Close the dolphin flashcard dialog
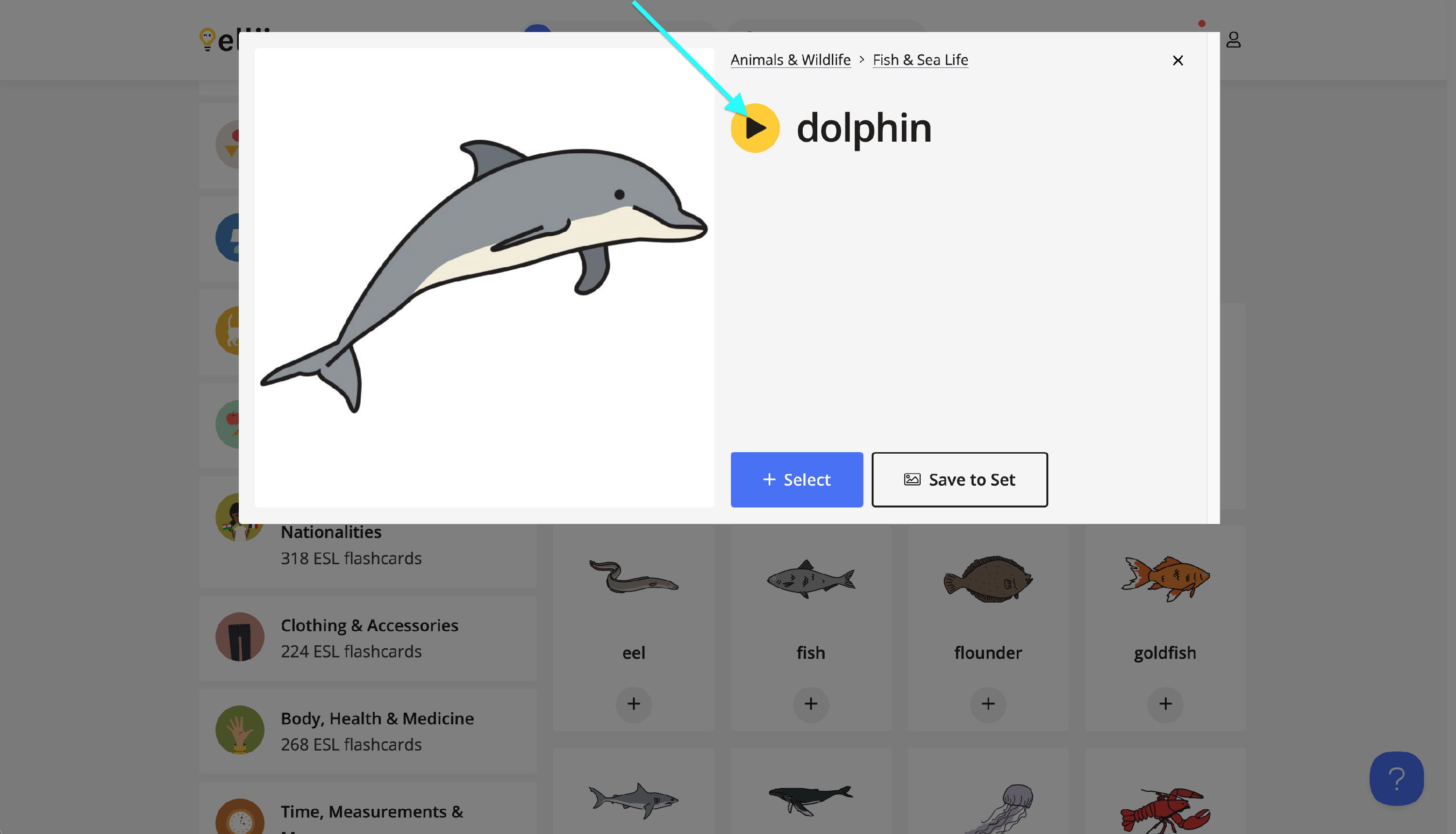Viewport: 1456px width, 834px height. 1177,60
